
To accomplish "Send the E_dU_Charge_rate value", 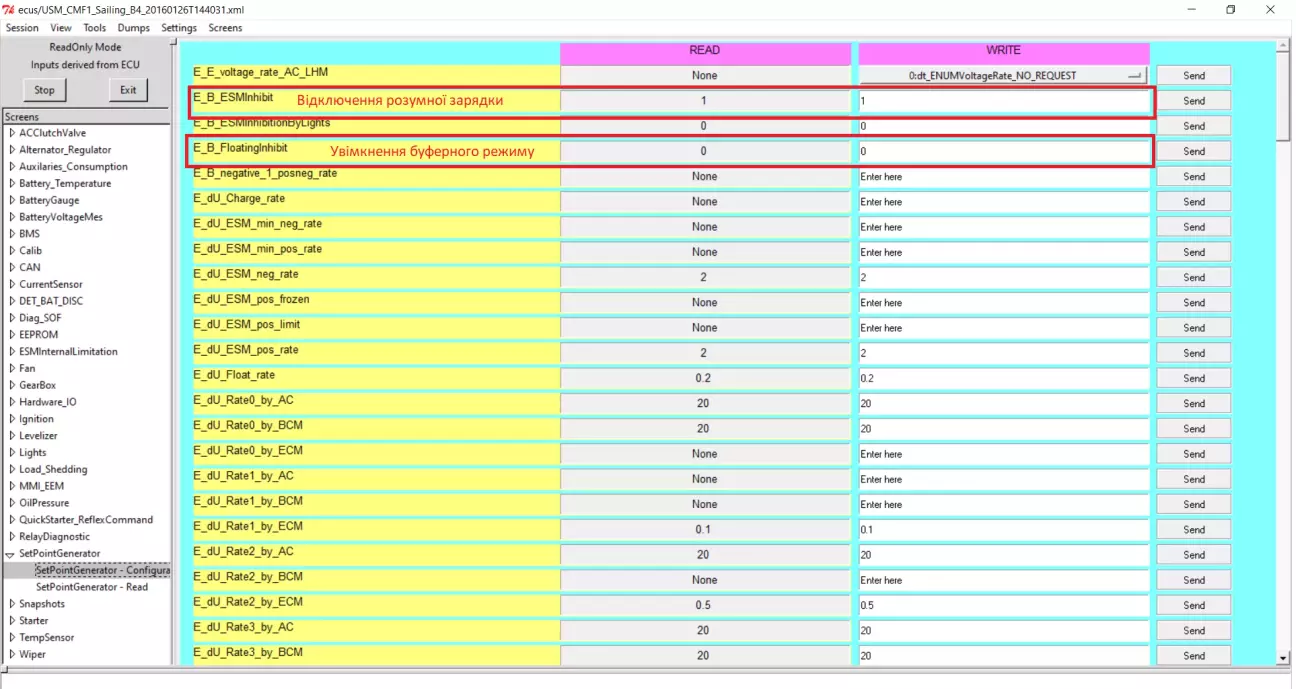I will pos(1194,202).
